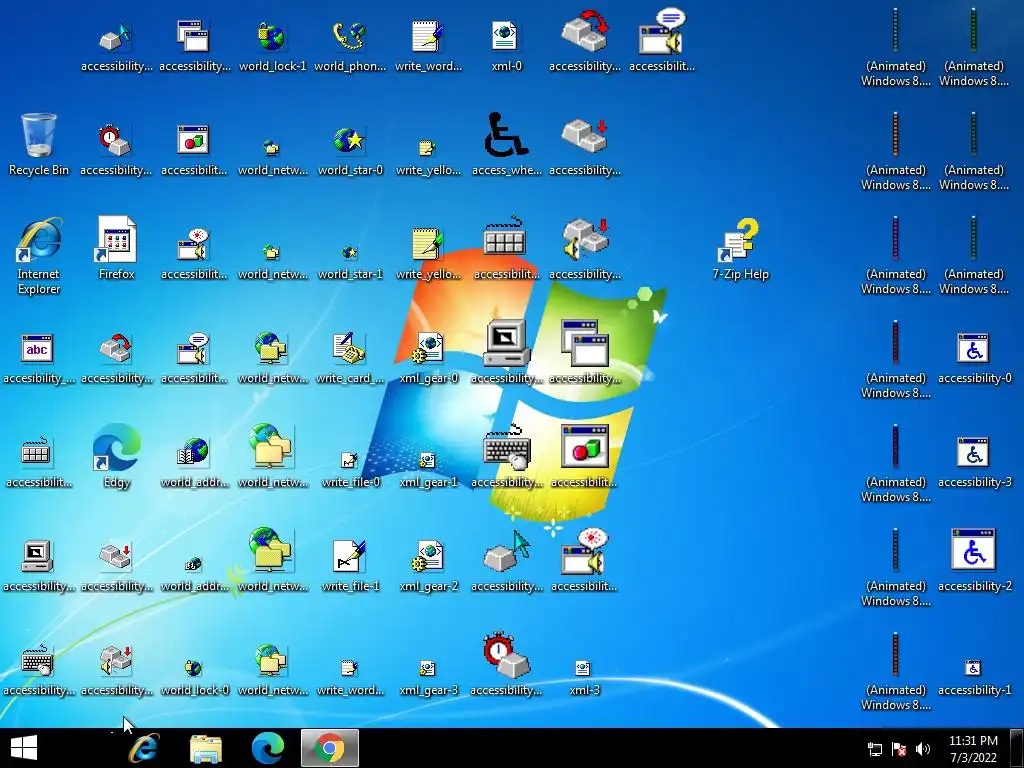Viewport: 1024px width, 768px height.
Task: Click the volume speaker tray icon
Action: click(x=923, y=749)
